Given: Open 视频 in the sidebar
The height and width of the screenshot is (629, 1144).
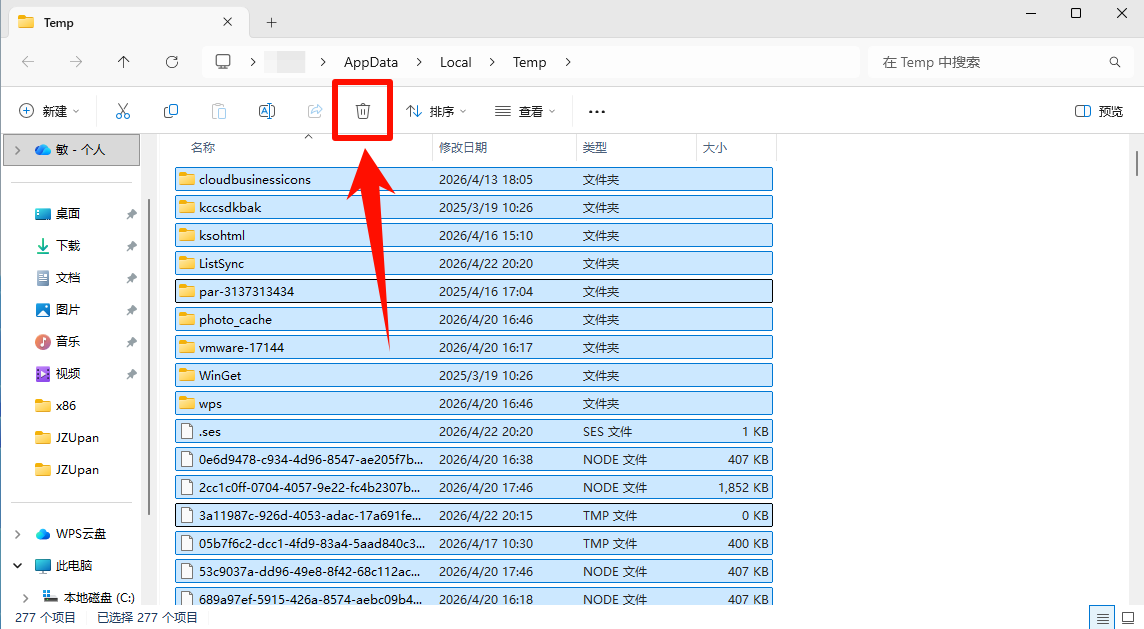Looking at the screenshot, I should [68, 374].
